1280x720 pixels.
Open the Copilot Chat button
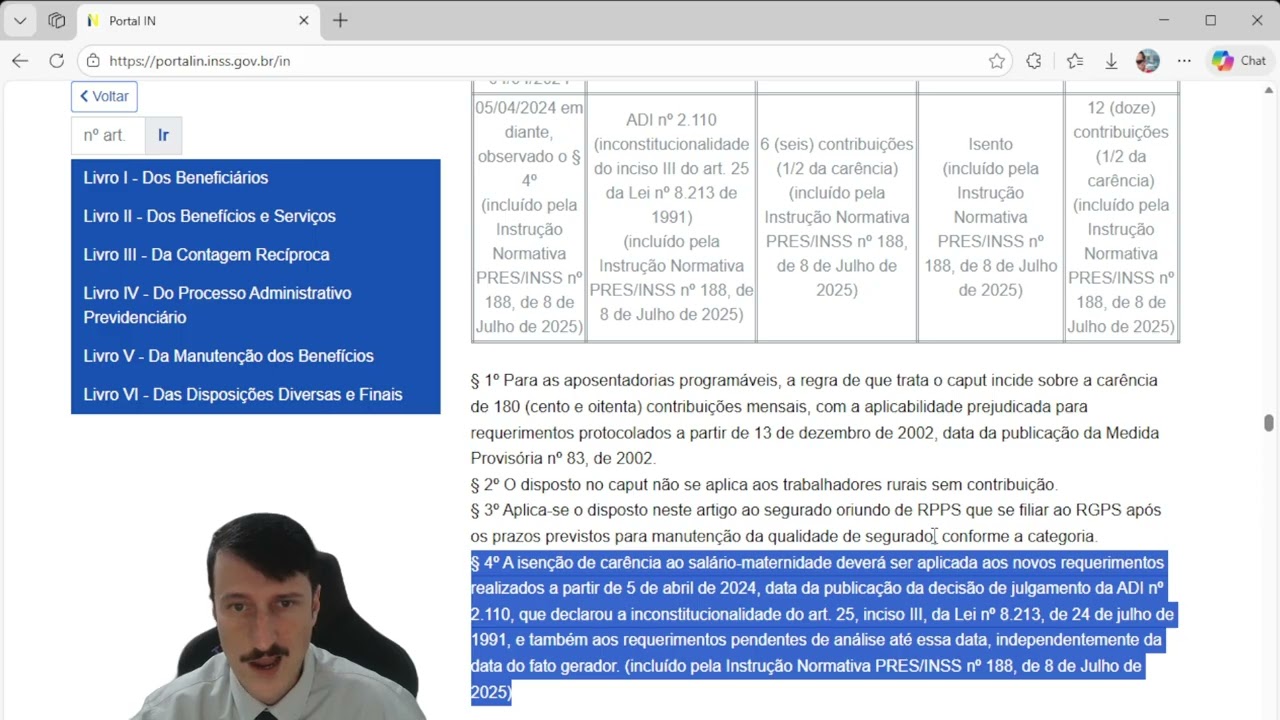click(1239, 61)
